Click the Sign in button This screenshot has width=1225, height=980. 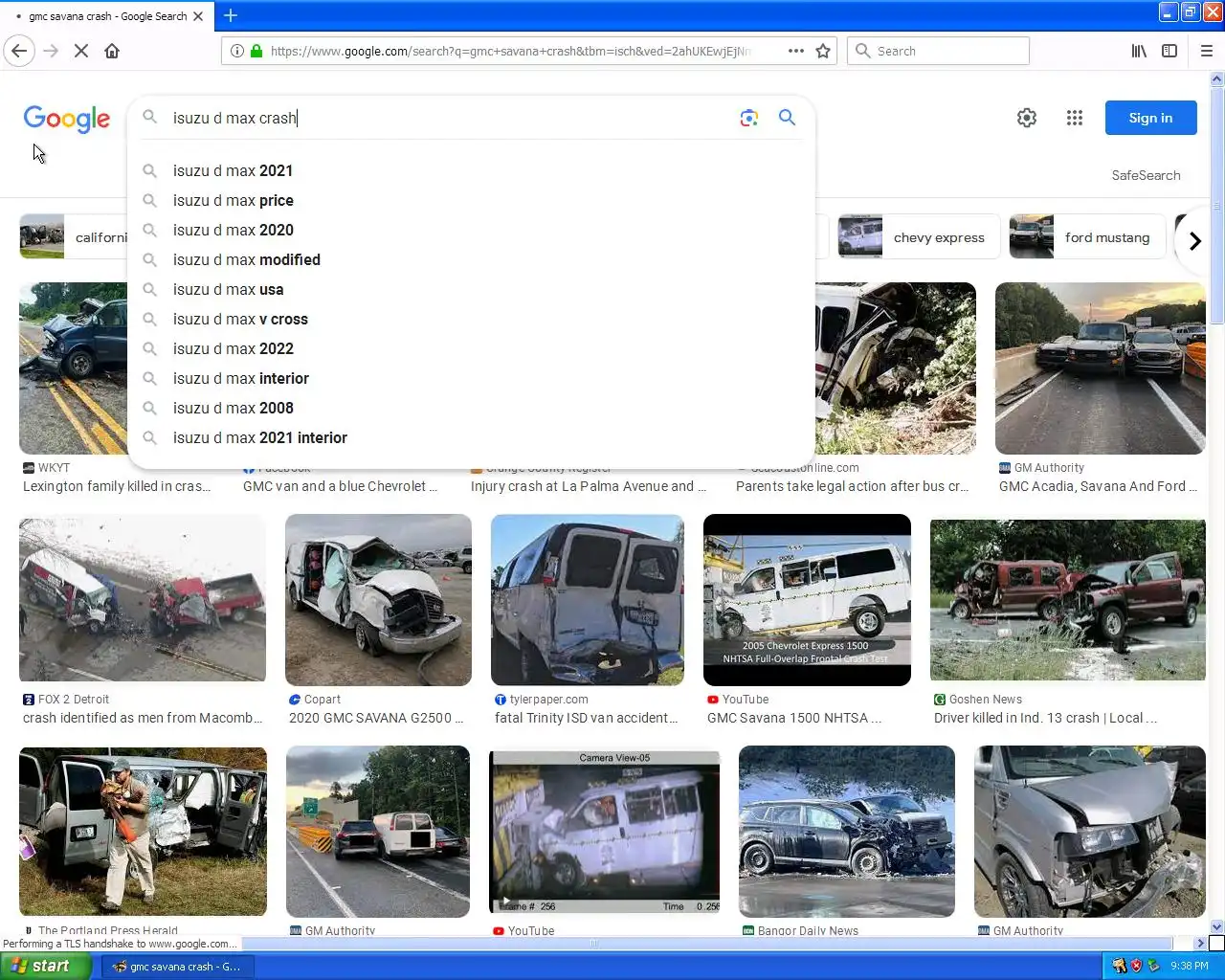click(x=1150, y=118)
